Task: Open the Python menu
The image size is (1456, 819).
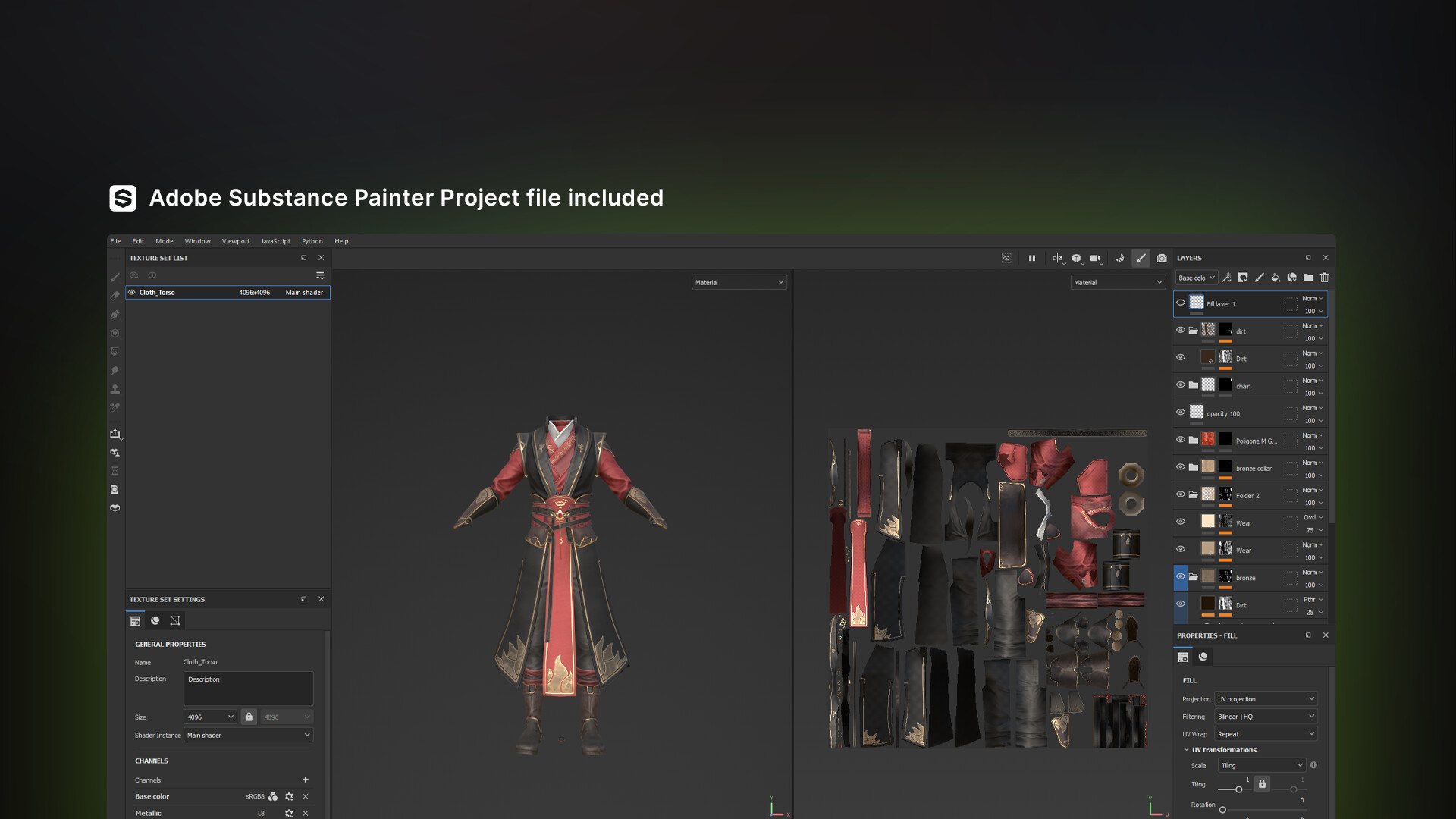Action: pos(312,242)
